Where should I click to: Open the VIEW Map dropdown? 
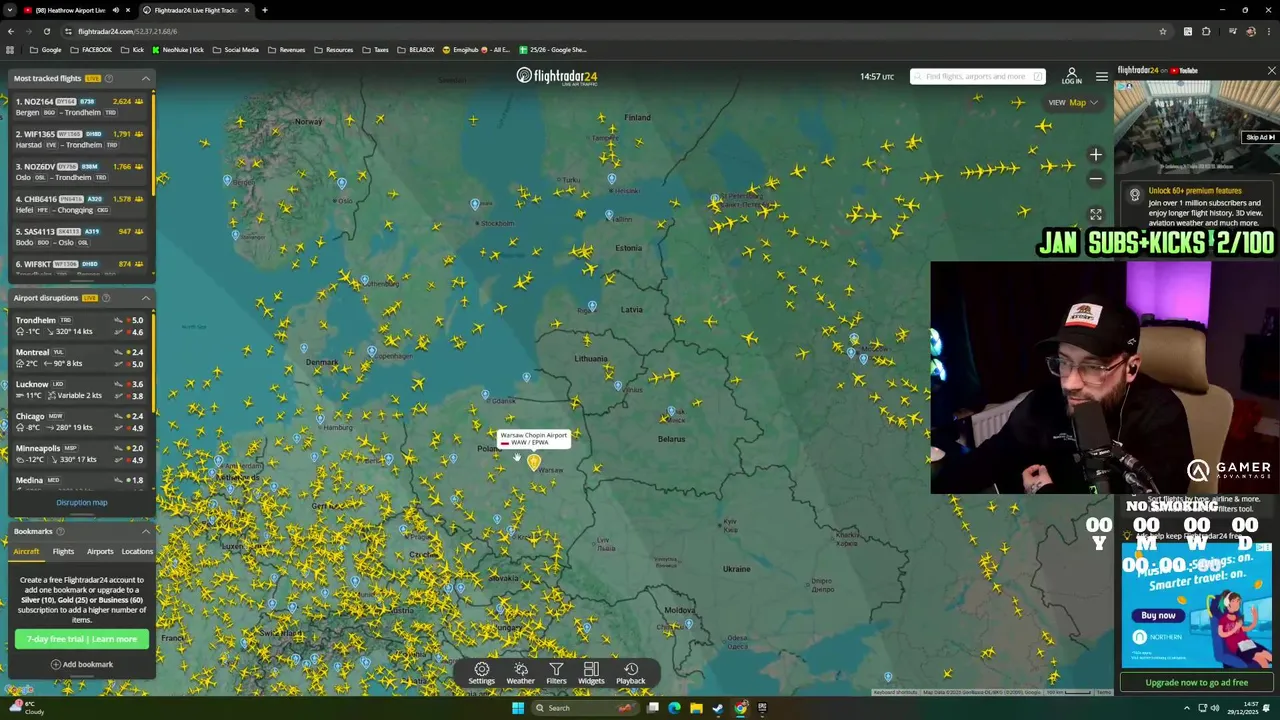(1073, 102)
